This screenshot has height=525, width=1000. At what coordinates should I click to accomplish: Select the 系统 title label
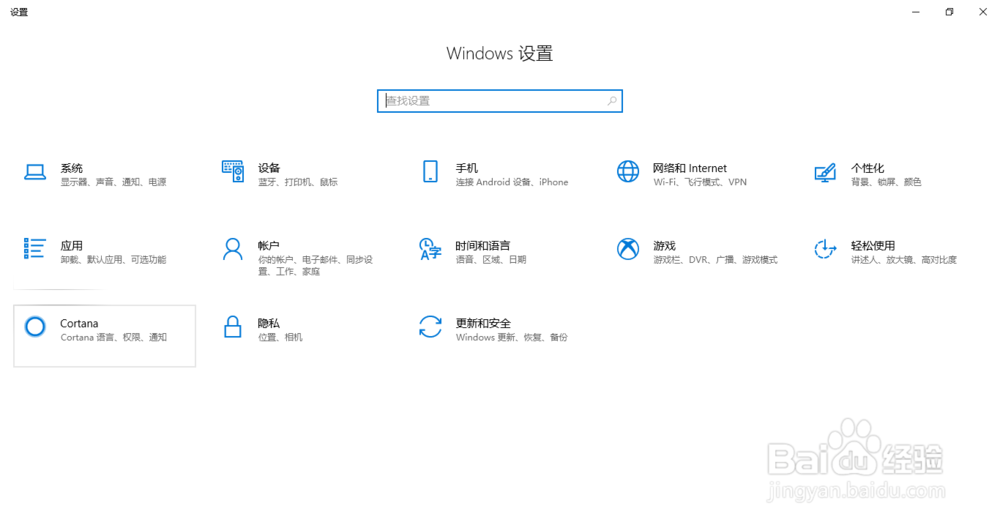pyautogui.click(x=71, y=168)
